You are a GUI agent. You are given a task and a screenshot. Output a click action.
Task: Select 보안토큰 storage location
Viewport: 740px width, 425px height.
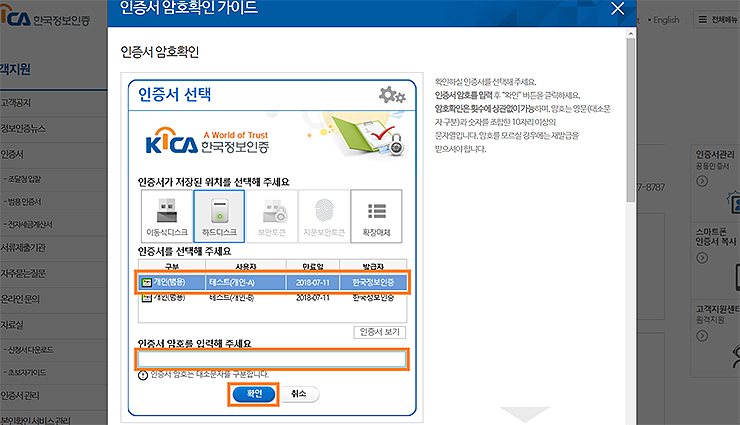[x=272, y=216]
